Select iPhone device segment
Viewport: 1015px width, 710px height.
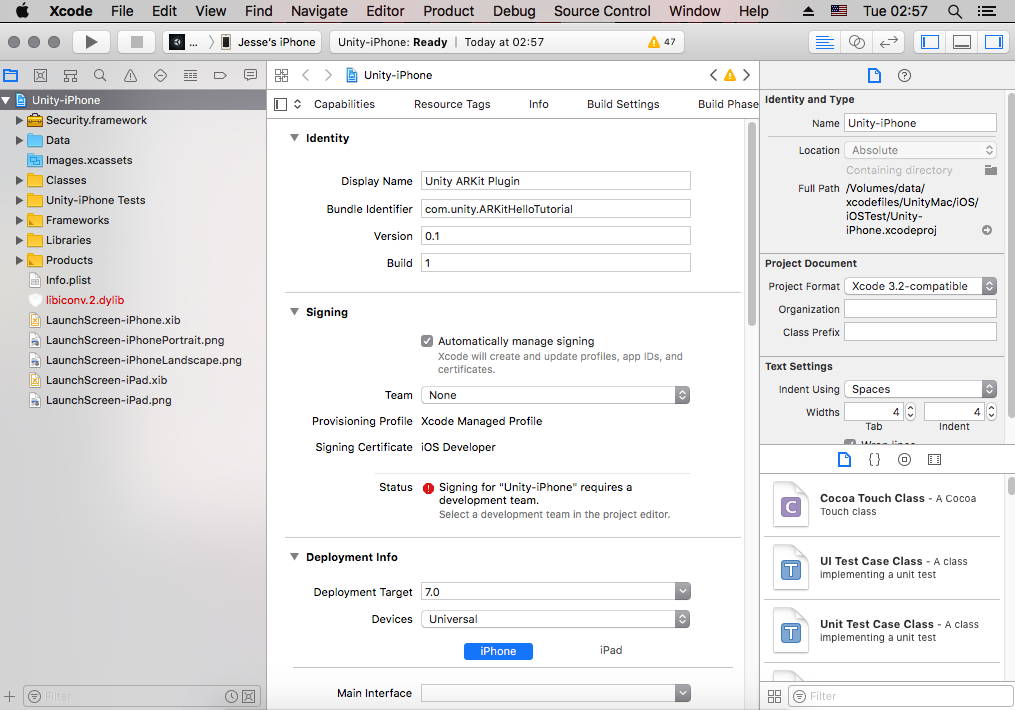498,651
